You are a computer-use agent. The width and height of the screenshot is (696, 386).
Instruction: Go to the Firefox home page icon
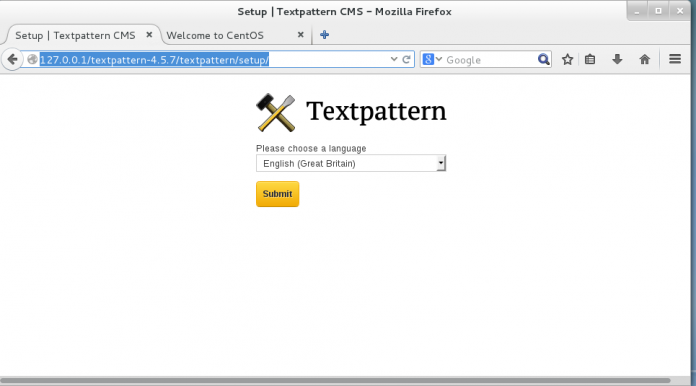point(645,59)
